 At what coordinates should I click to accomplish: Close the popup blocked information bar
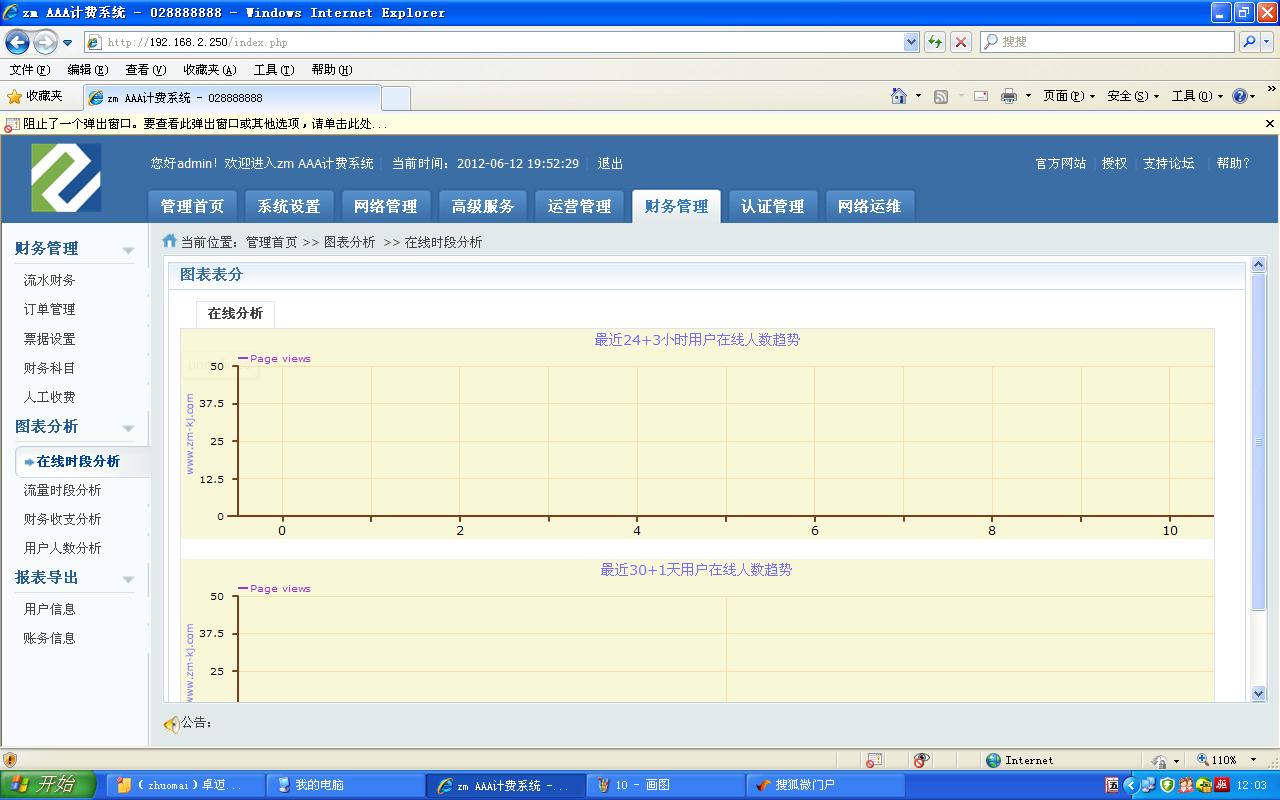click(x=1270, y=124)
